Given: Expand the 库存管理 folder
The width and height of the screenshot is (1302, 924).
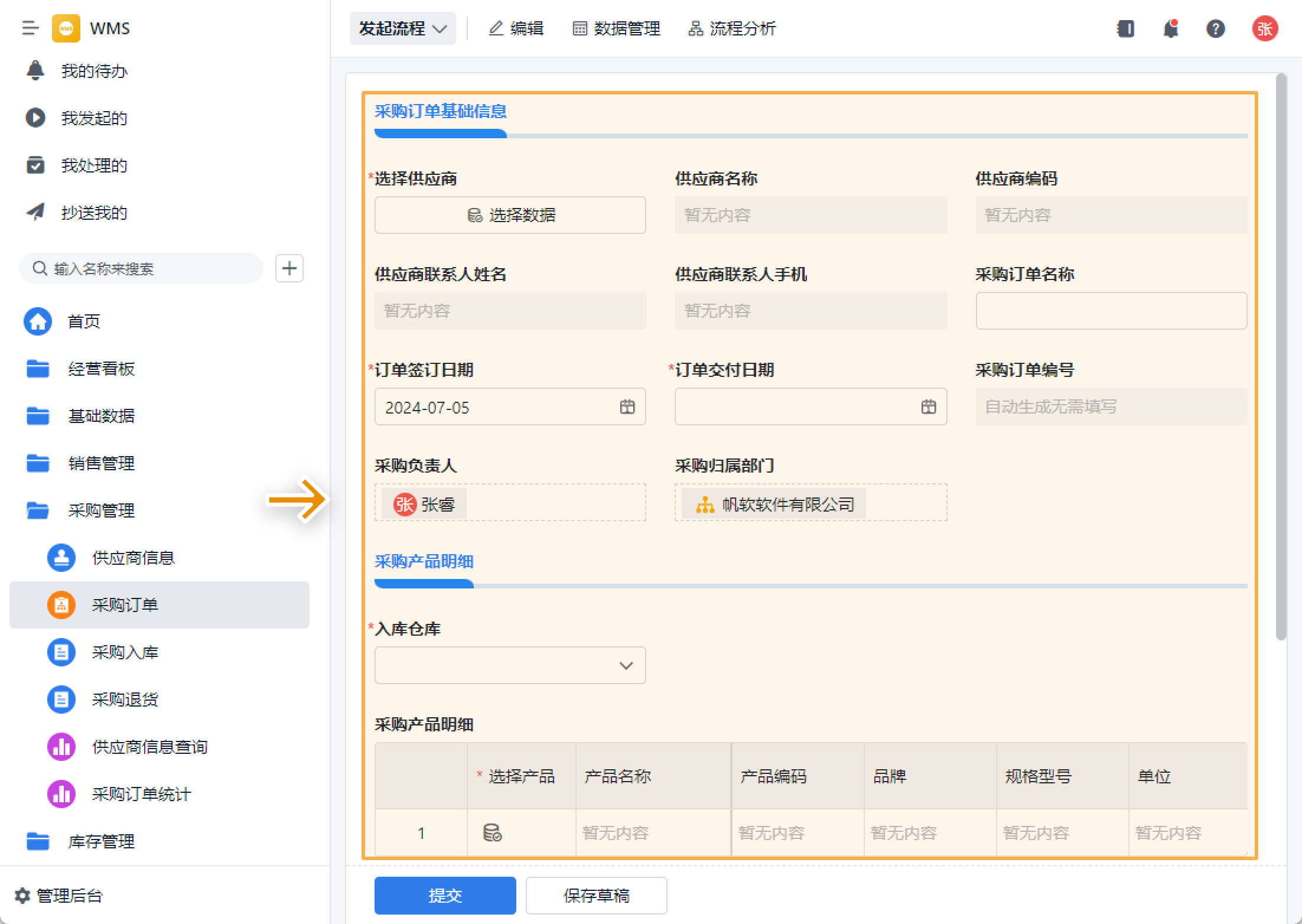Looking at the screenshot, I should (x=101, y=841).
